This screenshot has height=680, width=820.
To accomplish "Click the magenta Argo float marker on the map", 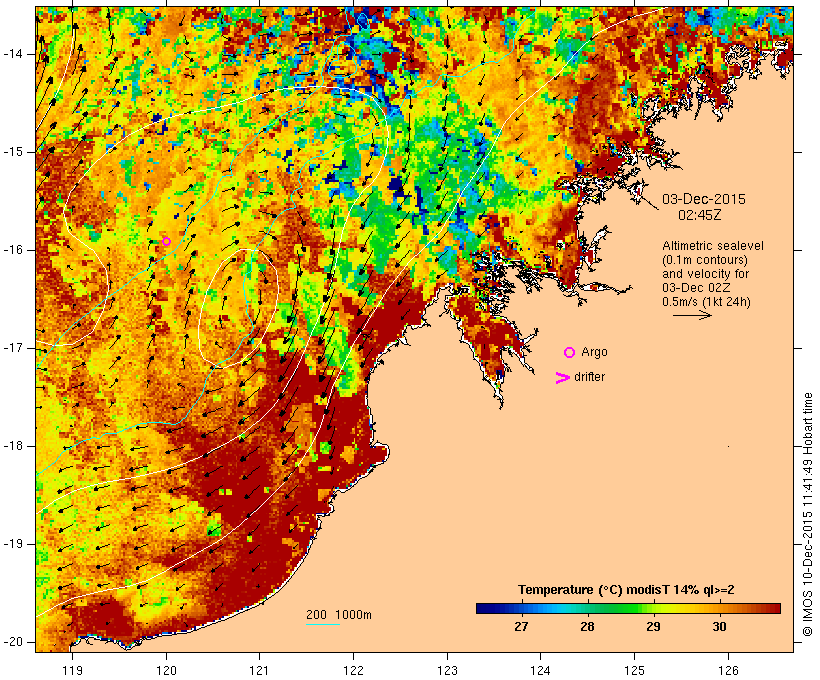I will click(166, 241).
